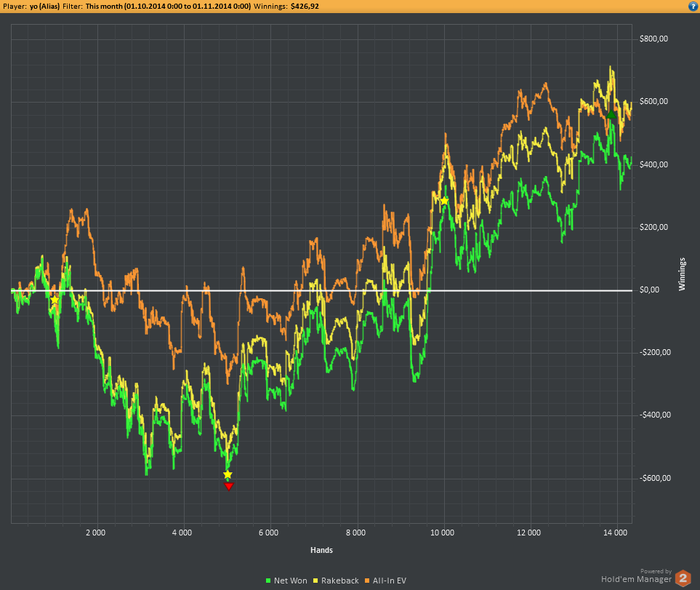Click the $200,00 axis label
The width and height of the screenshot is (700, 590).
click(654, 227)
